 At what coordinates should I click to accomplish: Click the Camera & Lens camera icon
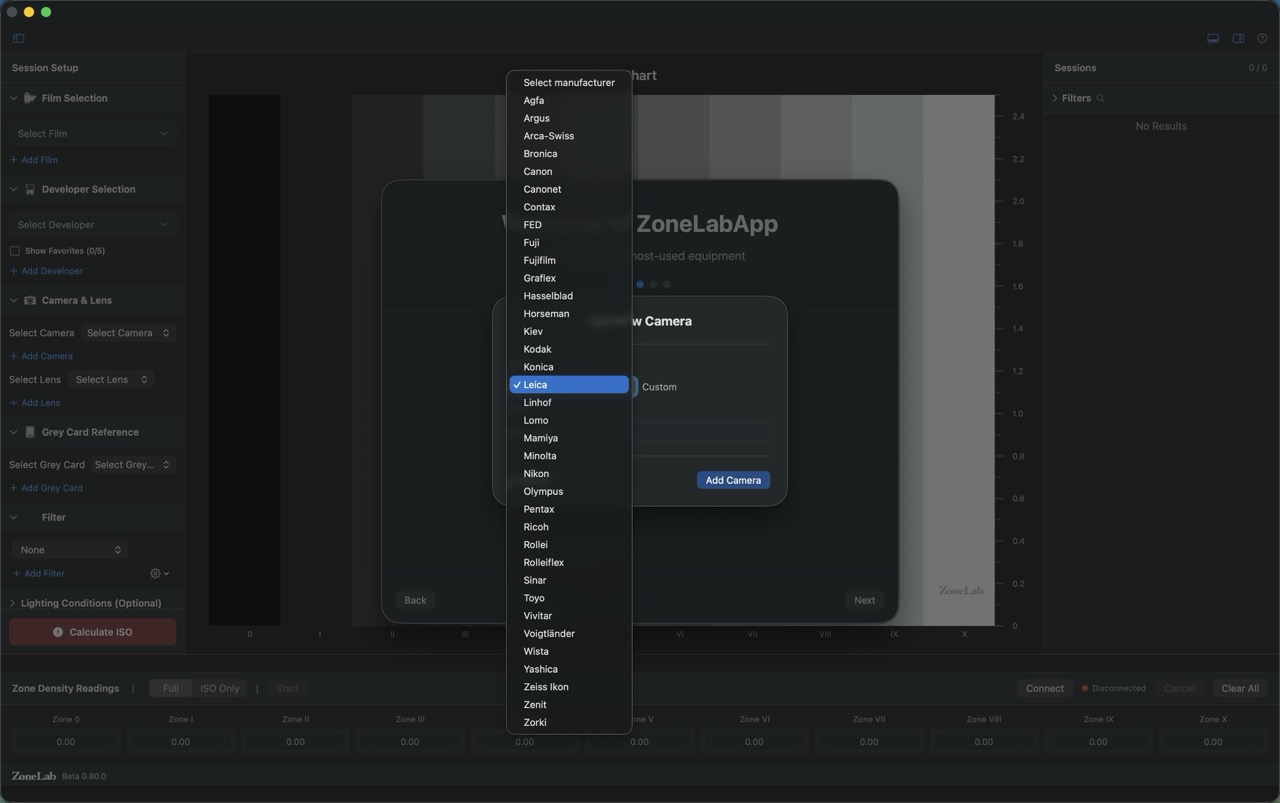click(30, 300)
